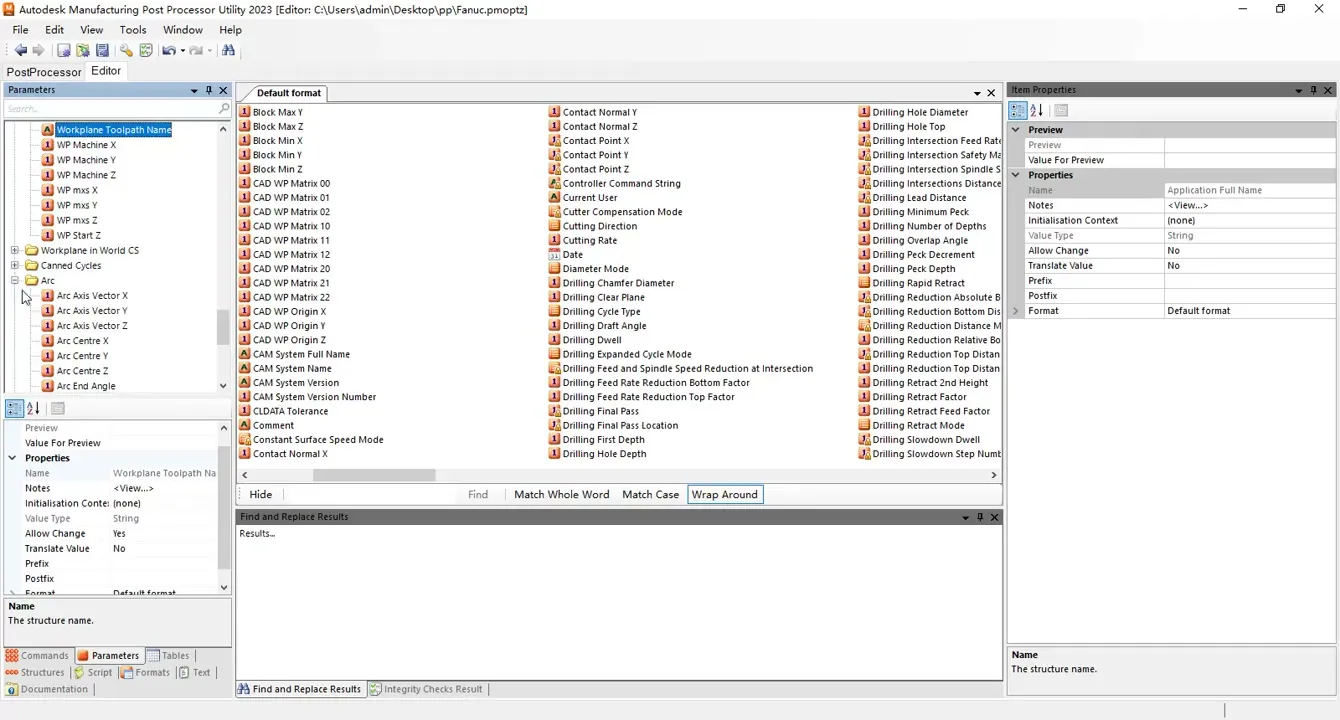The height and width of the screenshot is (720, 1340).
Task: Pin the Item Properties panel
Action: (1313, 90)
